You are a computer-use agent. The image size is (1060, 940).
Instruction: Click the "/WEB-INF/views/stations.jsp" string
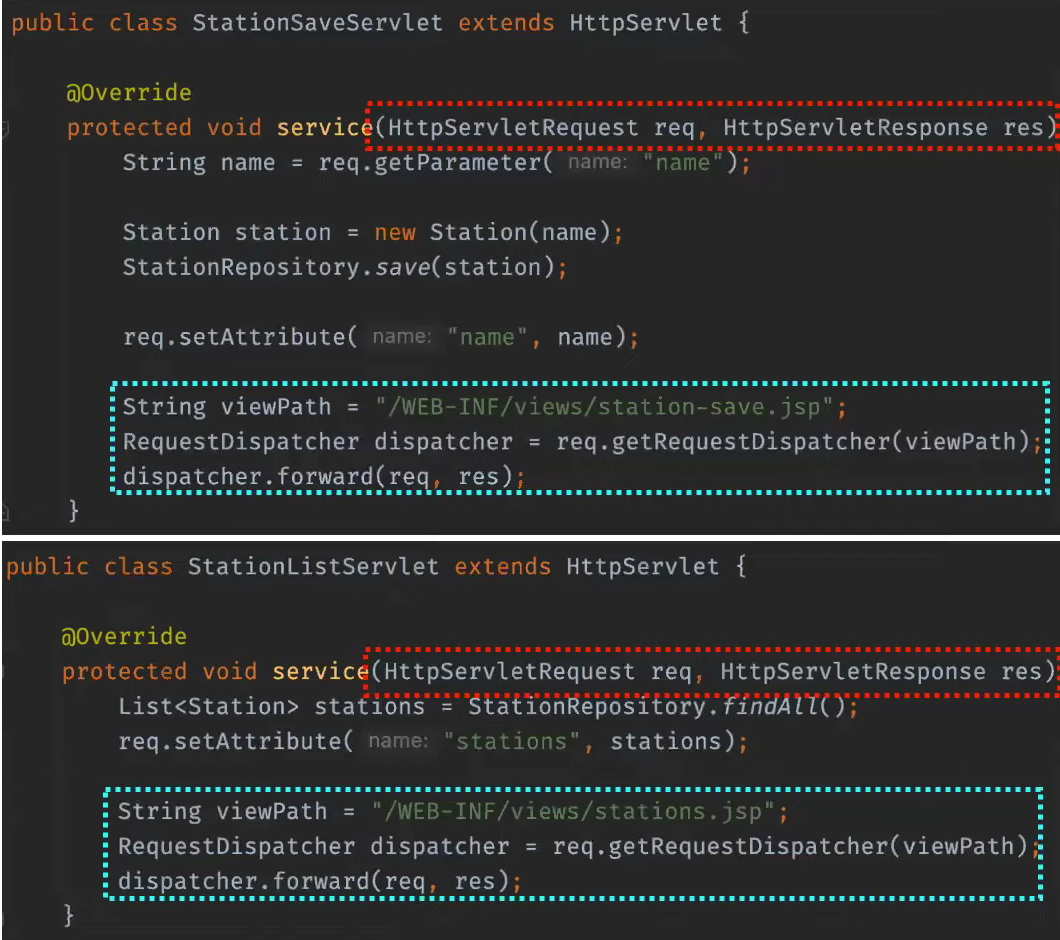click(x=573, y=811)
